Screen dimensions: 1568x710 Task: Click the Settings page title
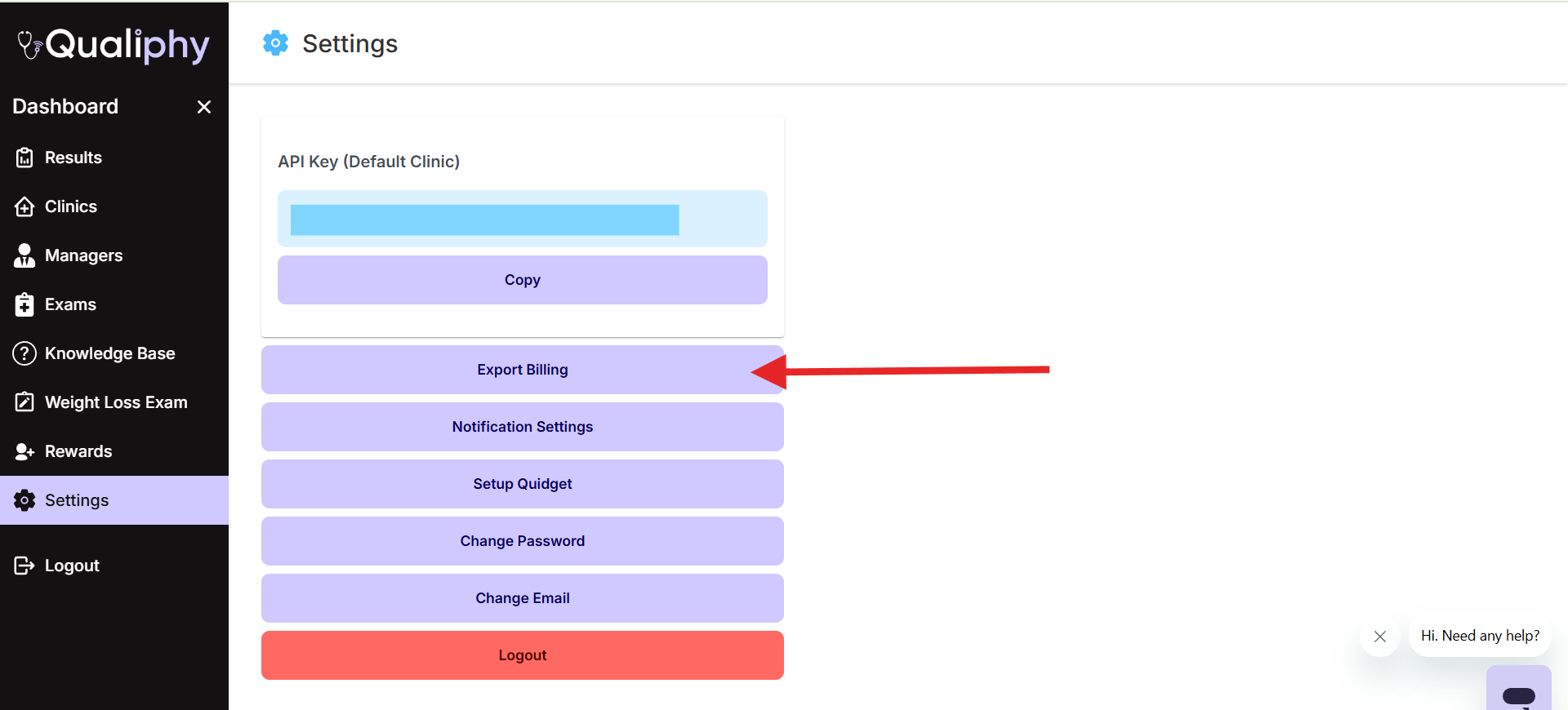350,43
